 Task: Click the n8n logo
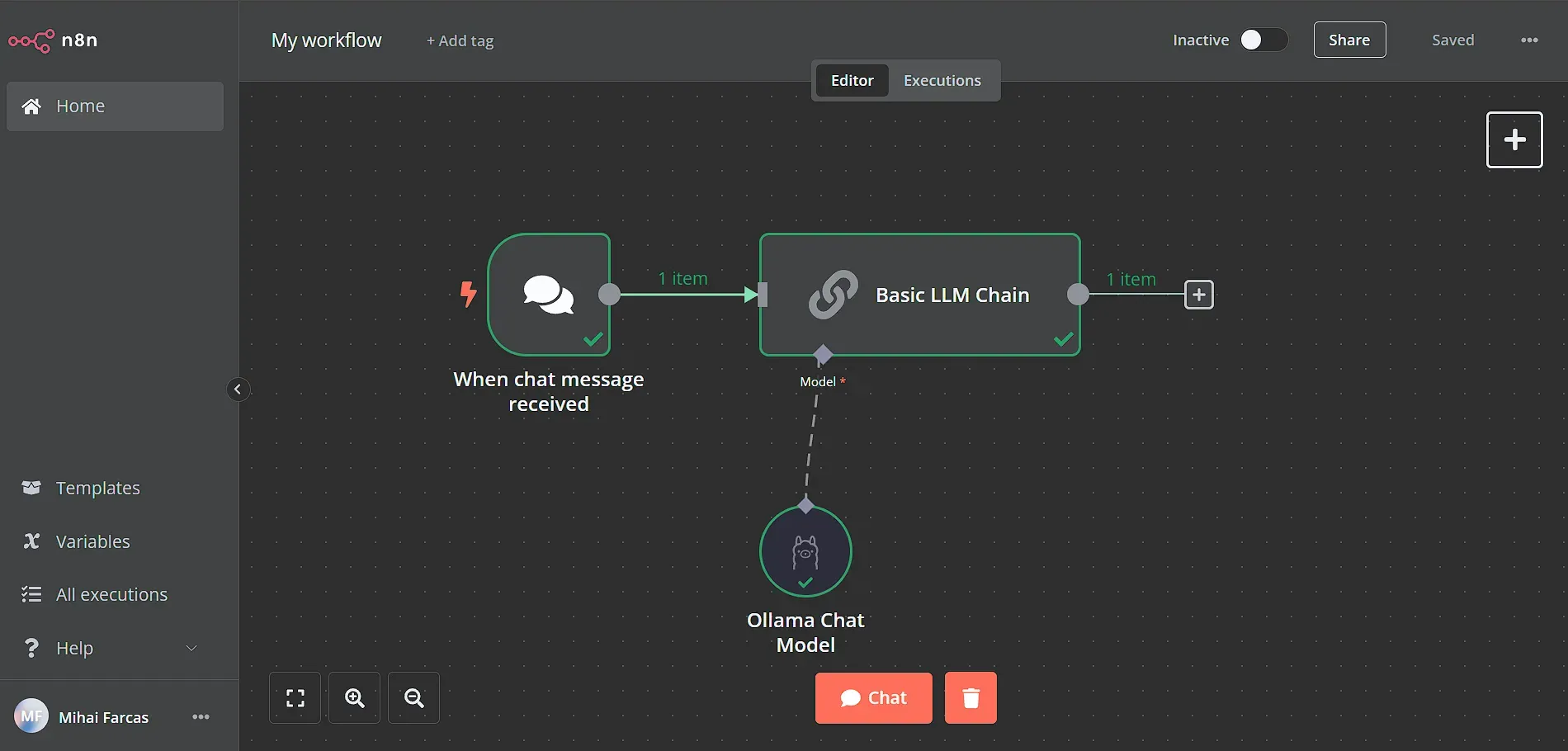click(31, 40)
